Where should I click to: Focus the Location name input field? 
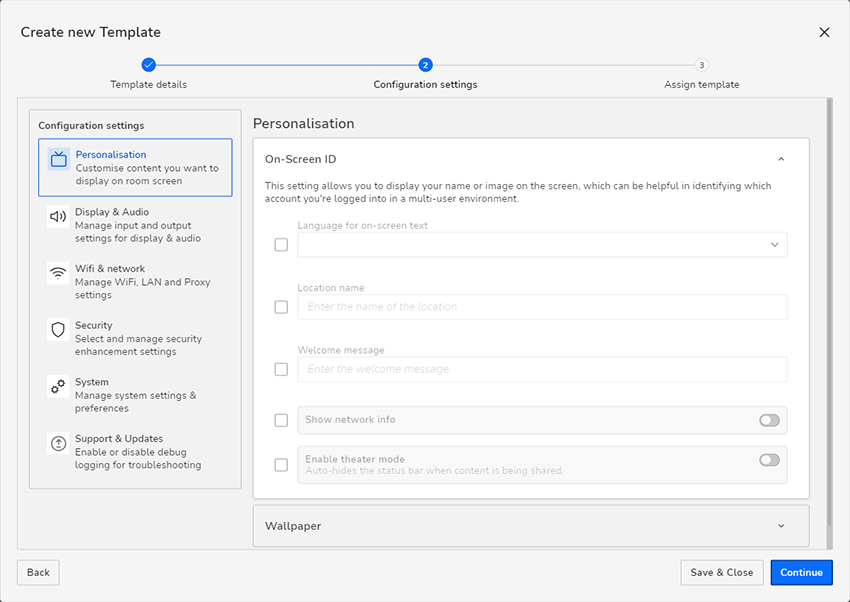[542, 307]
